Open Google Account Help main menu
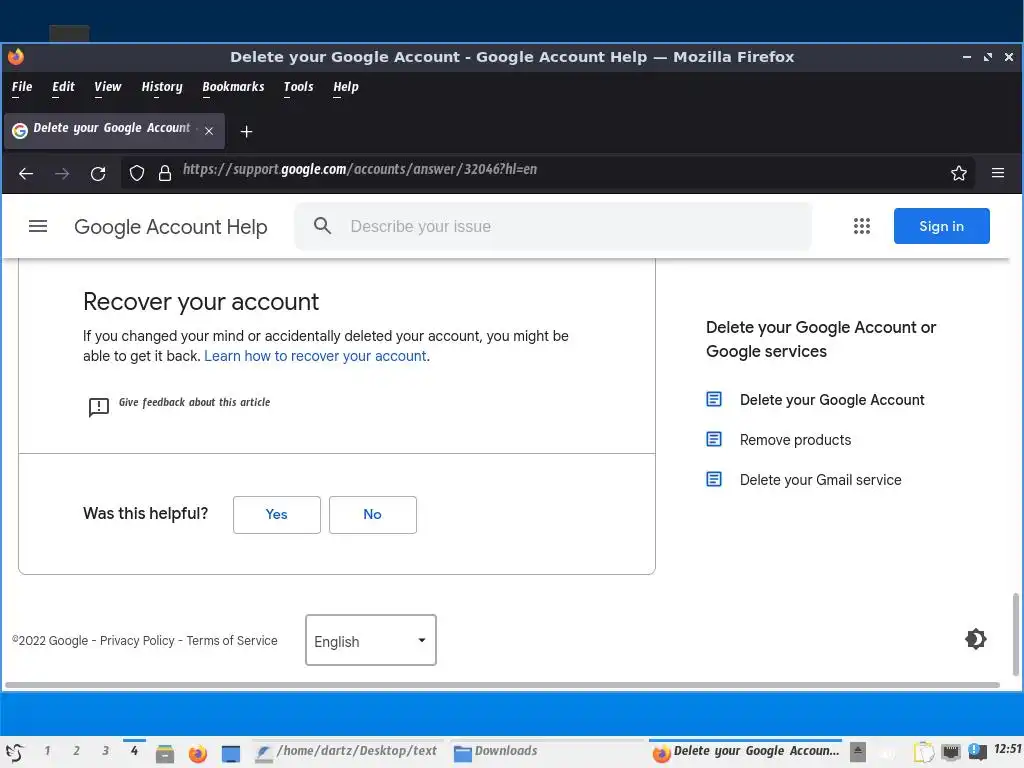 (x=38, y=226)
